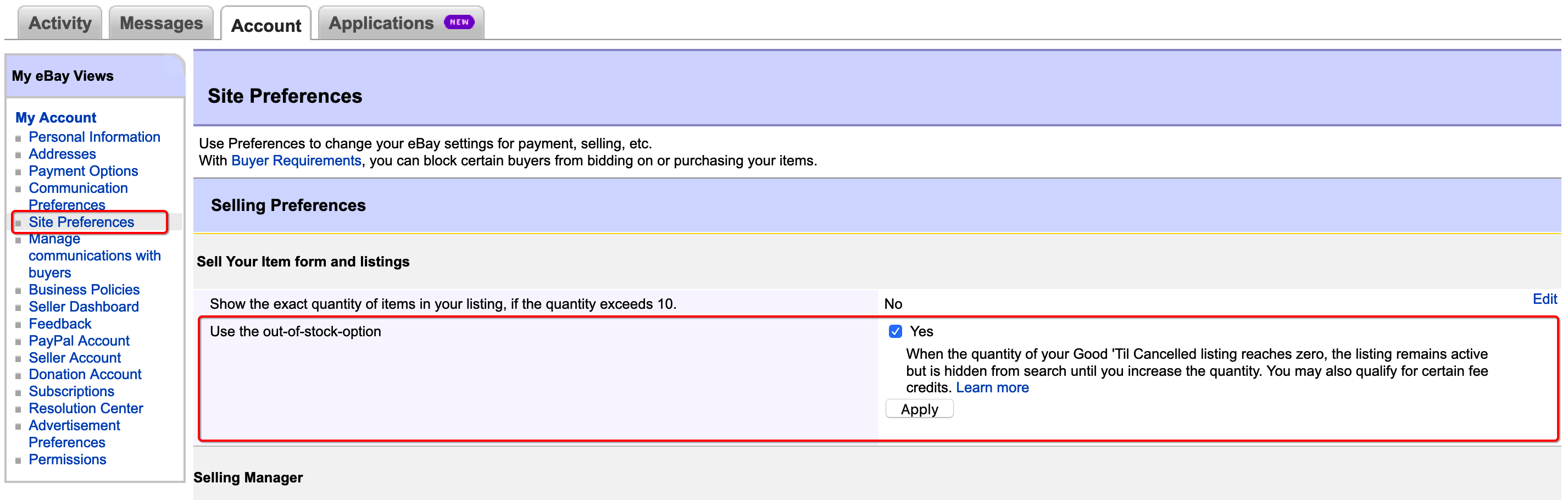Open Permissions link
The image size is (1568, 500).
(67, 460)
